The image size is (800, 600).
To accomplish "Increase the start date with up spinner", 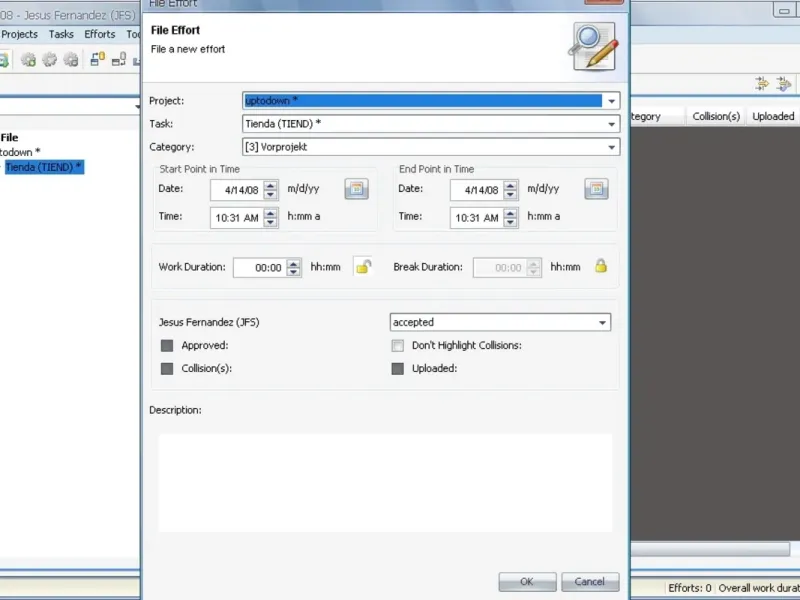I will 271,185.
